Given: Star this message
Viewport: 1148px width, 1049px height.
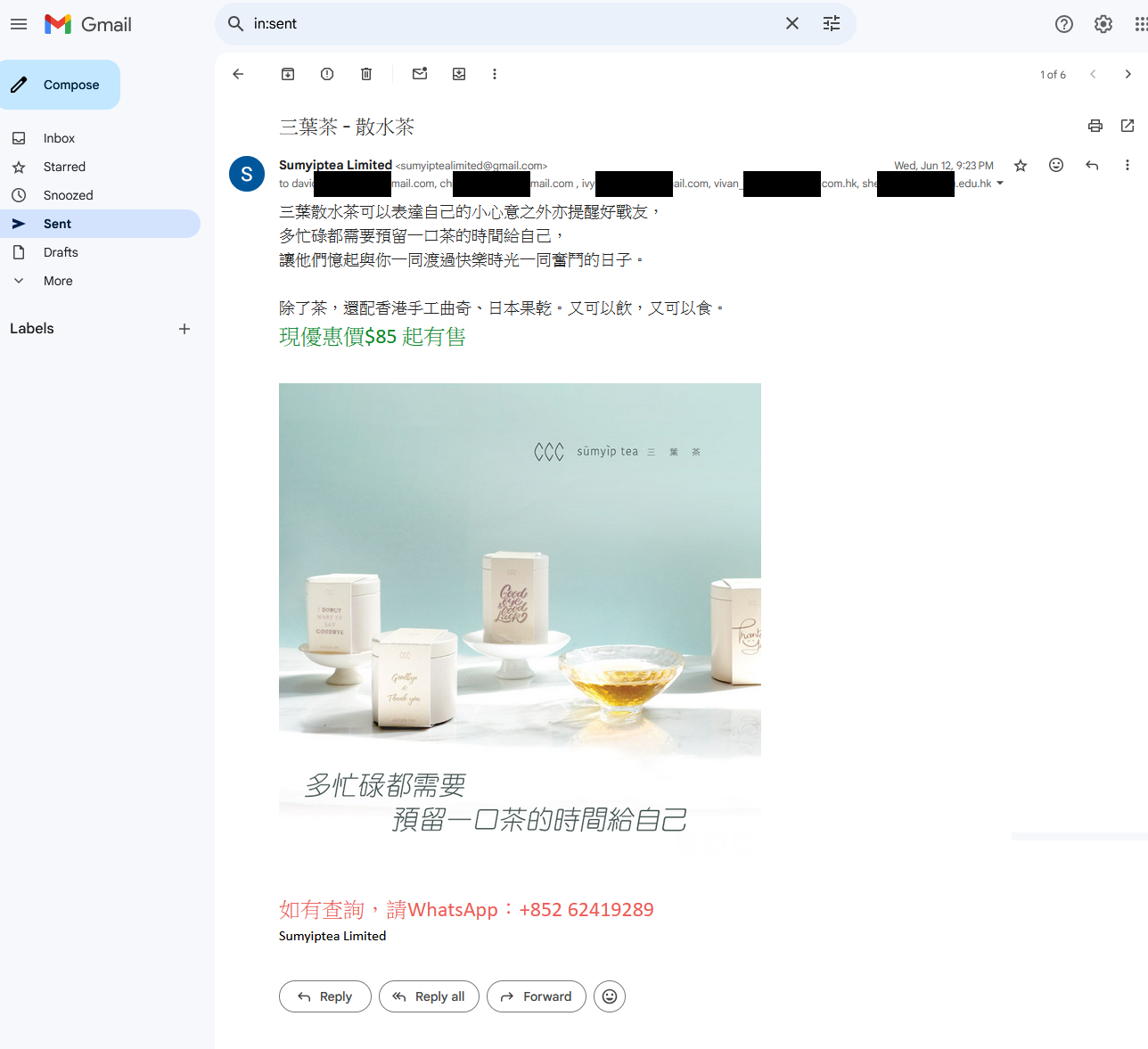Looking at the screenshot, I should coord(1021,165).
